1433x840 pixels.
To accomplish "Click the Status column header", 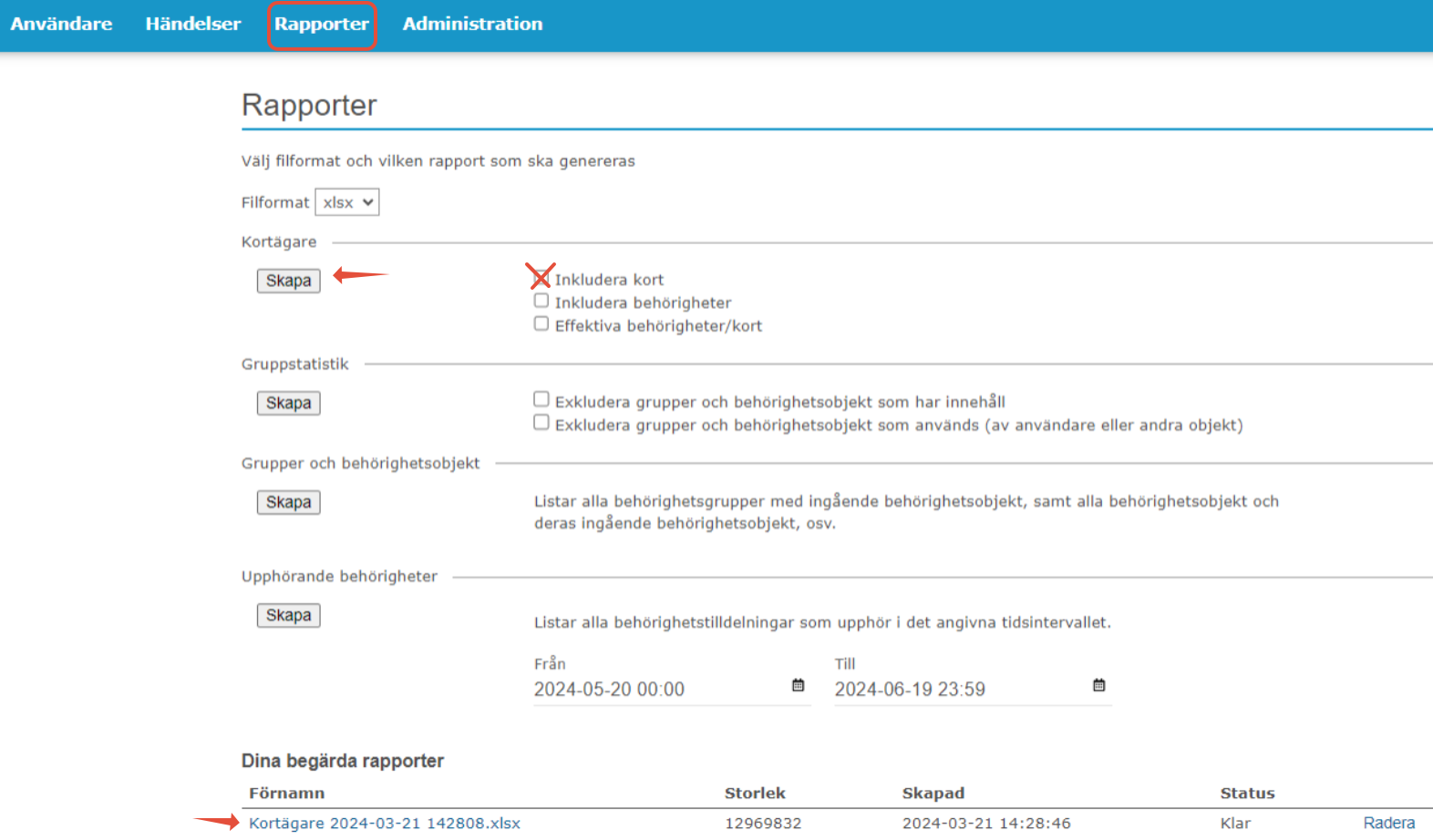I will [x=1248, y=793].
